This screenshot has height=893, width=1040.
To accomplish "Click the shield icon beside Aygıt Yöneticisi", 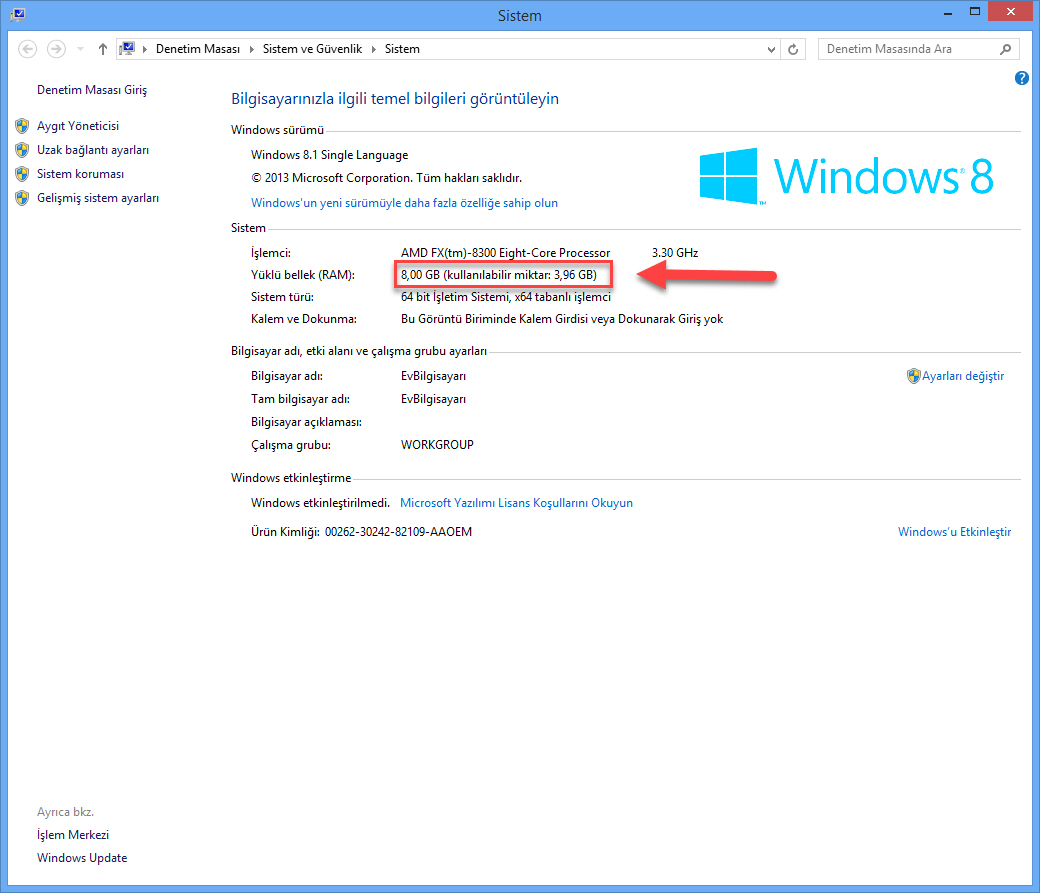I will click(23, 126).
